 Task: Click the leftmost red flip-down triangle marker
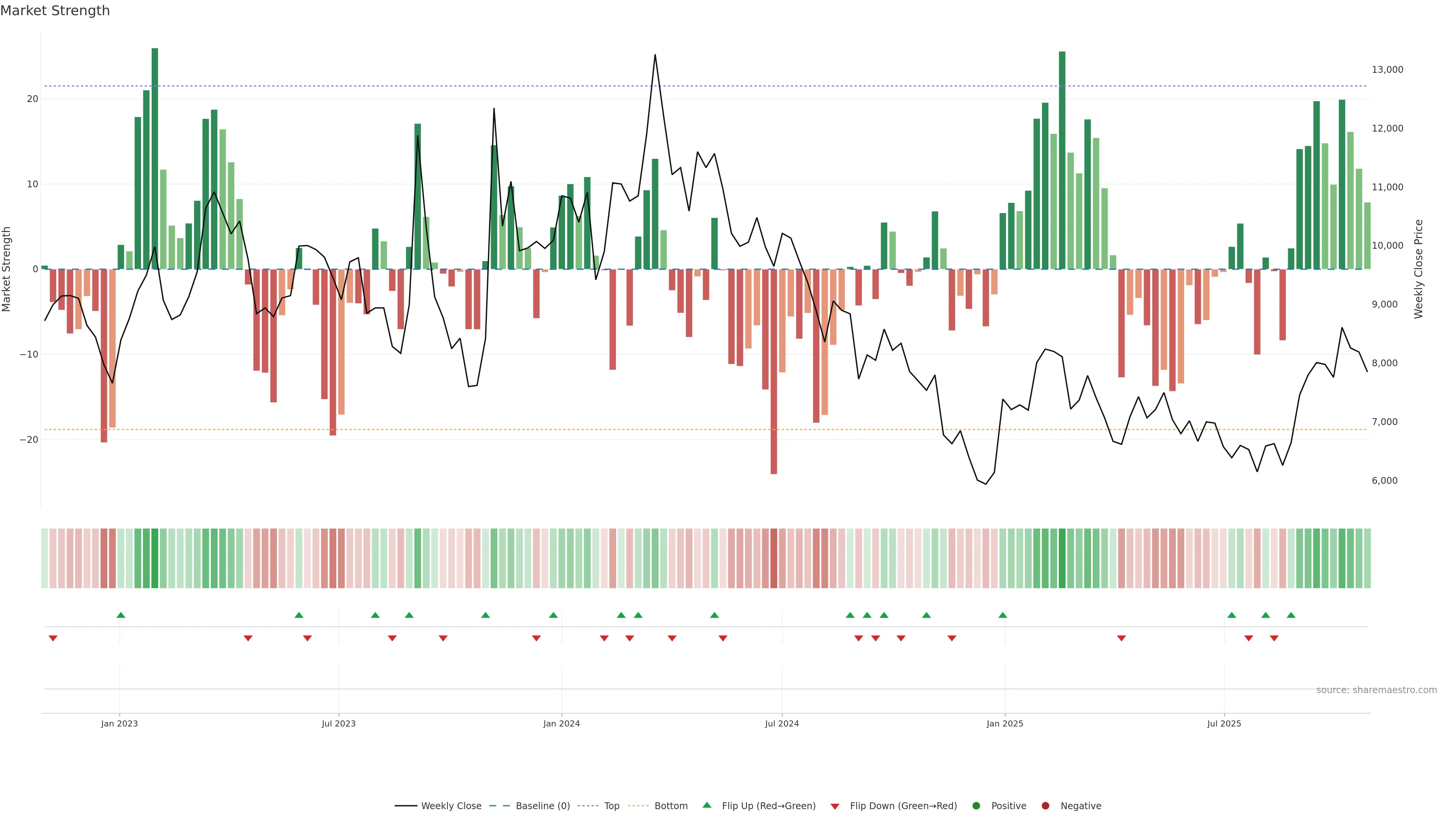tap(53, 638)
